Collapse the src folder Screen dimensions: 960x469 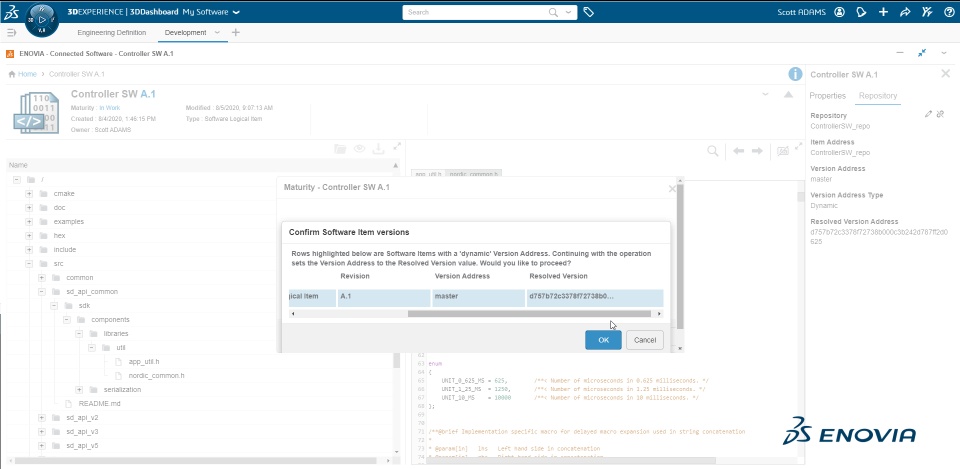tap(29, 264)
